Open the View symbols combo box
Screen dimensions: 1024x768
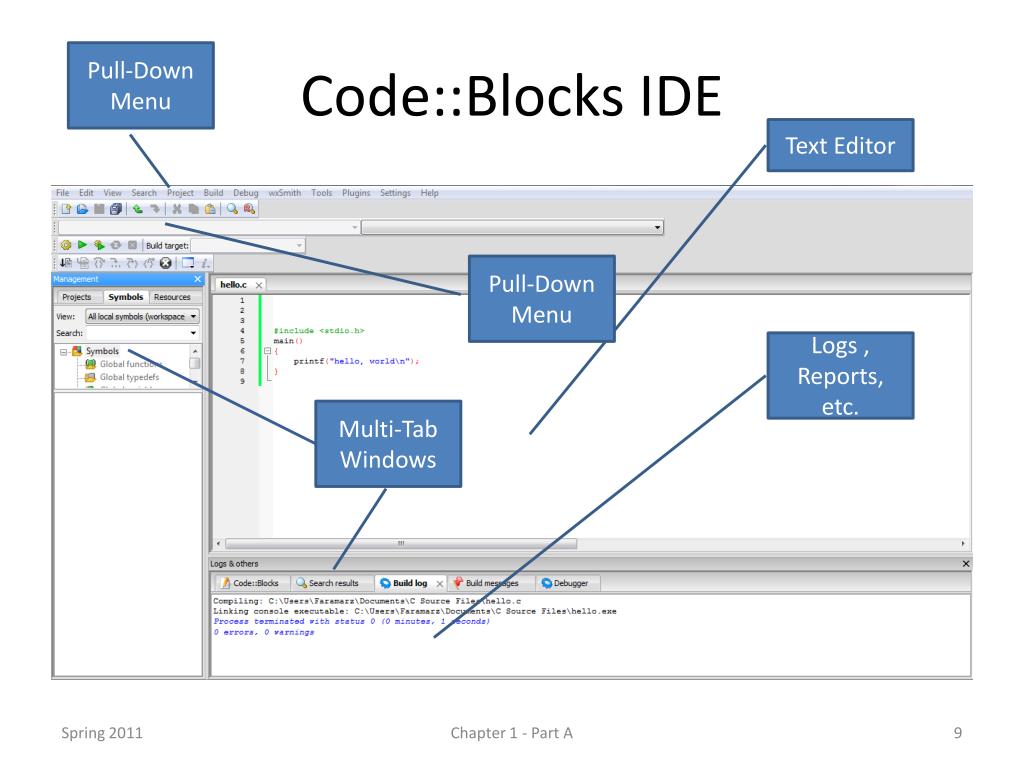[142, 316]
